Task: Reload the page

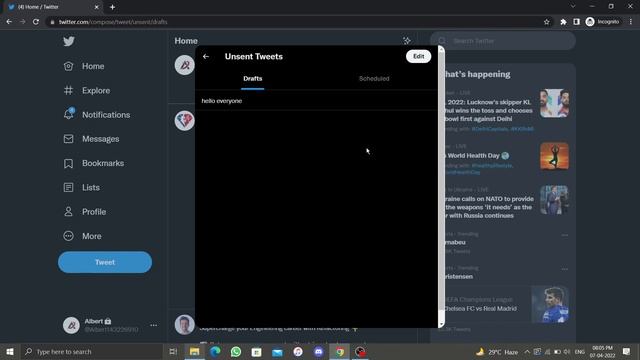Action: 36,22
